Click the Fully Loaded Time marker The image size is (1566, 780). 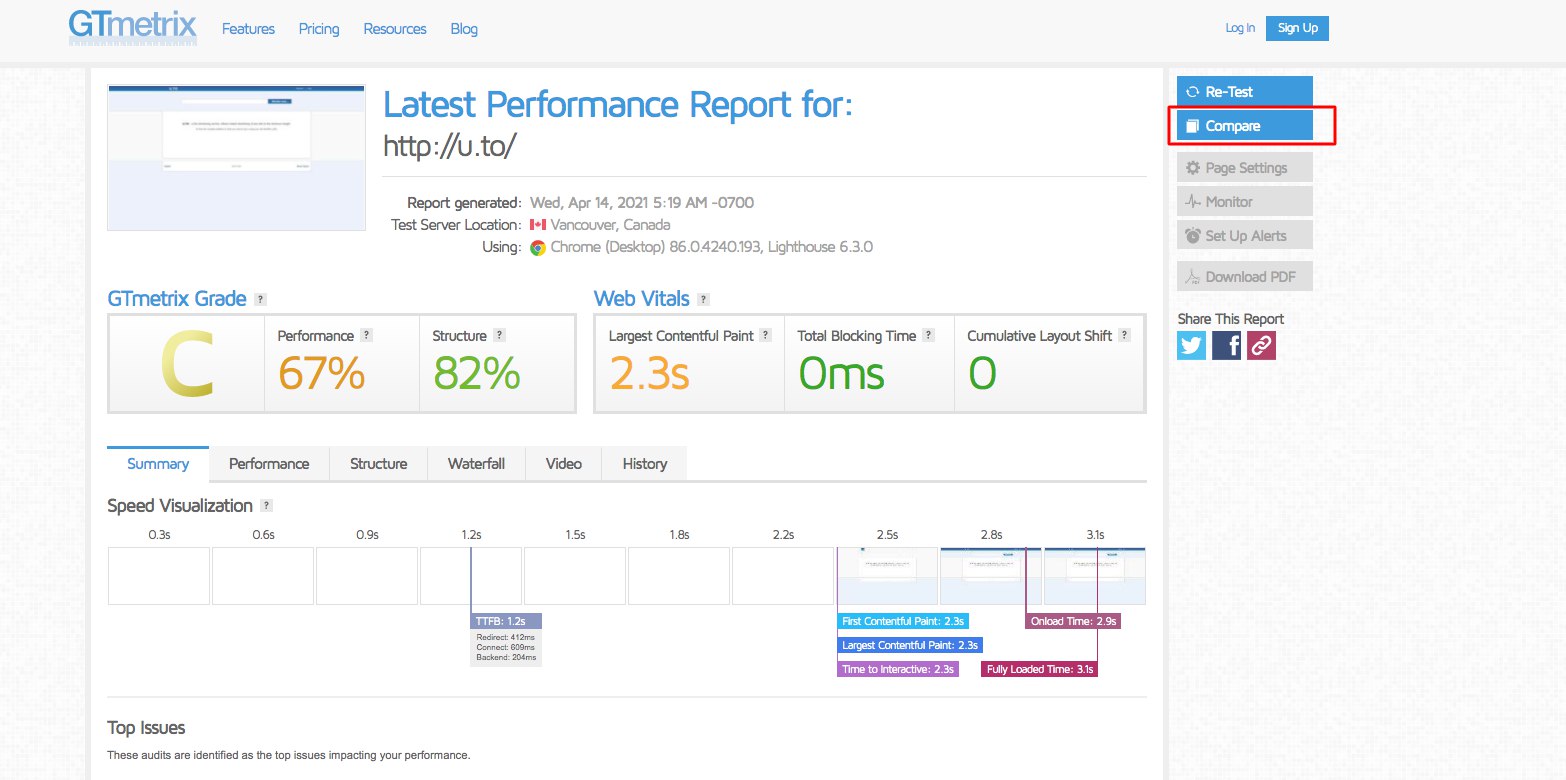click(1040, 669)
